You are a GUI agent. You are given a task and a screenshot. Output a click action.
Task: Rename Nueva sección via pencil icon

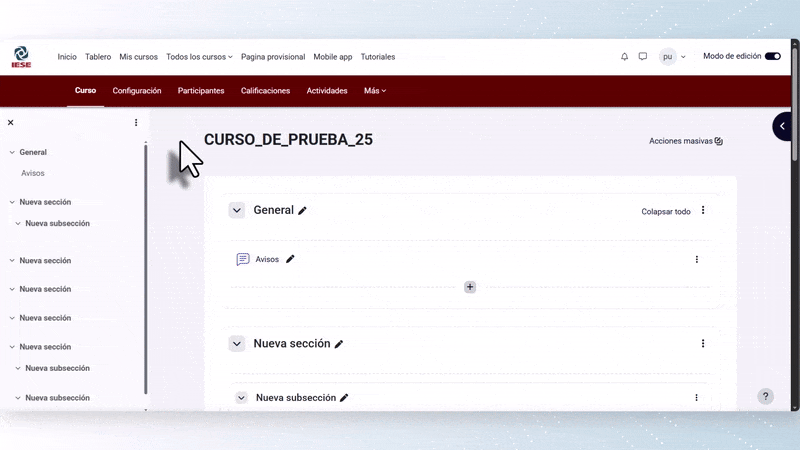339,344
